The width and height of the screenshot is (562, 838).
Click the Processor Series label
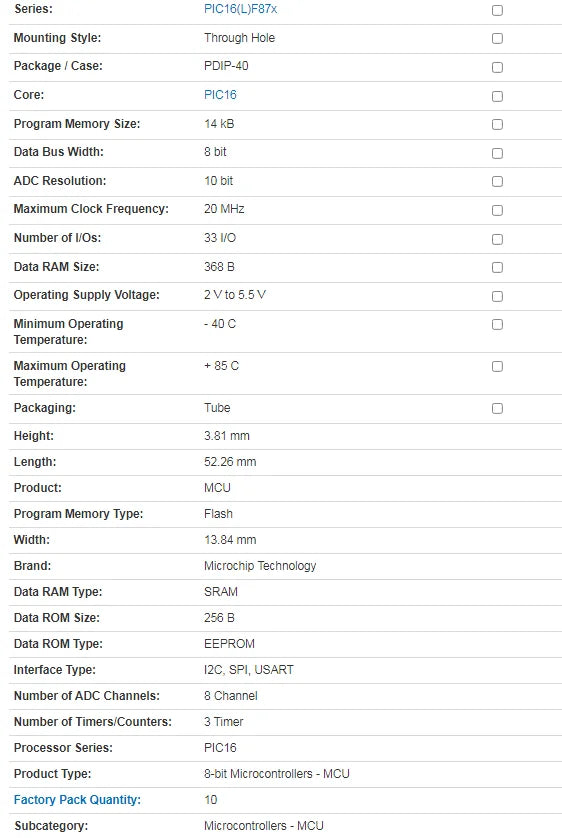coord(63,748)
